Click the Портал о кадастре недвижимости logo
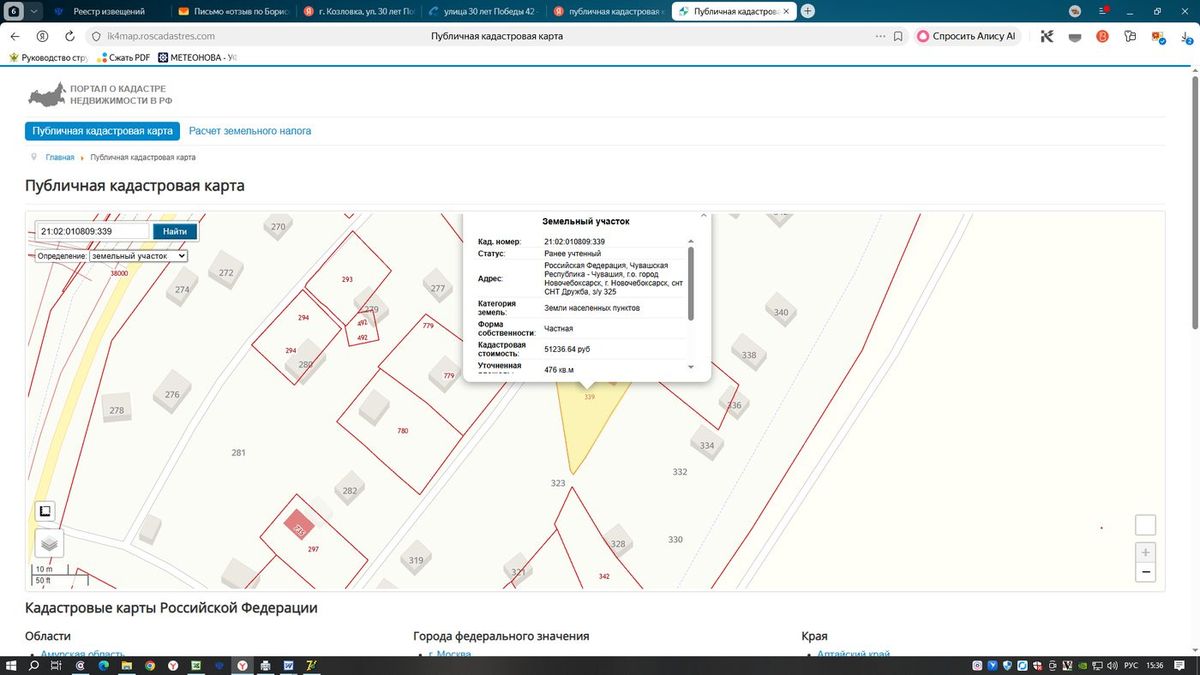 click(x=100, y=96)
